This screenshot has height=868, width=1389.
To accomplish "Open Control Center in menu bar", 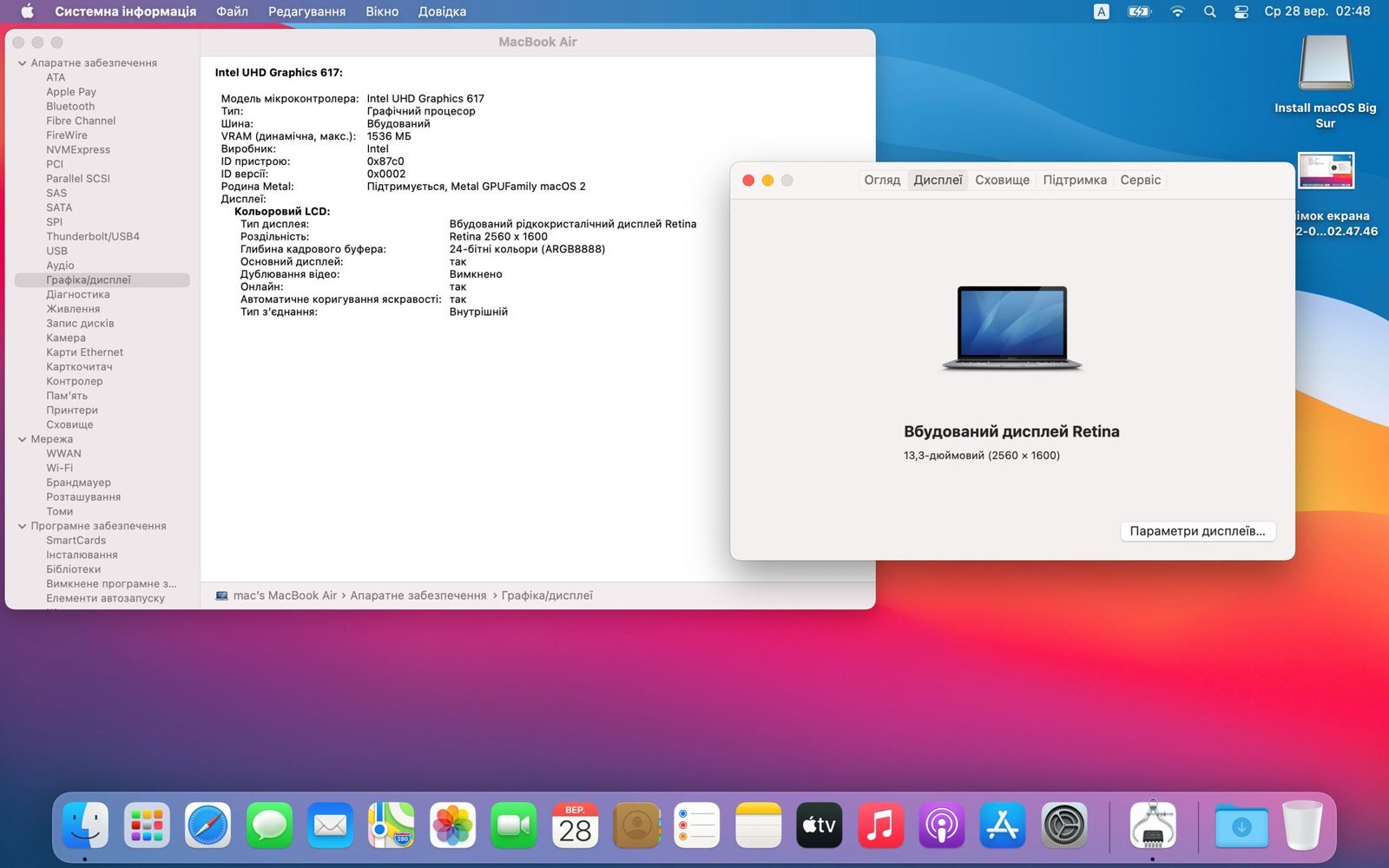I will (x=1241, y=11).
